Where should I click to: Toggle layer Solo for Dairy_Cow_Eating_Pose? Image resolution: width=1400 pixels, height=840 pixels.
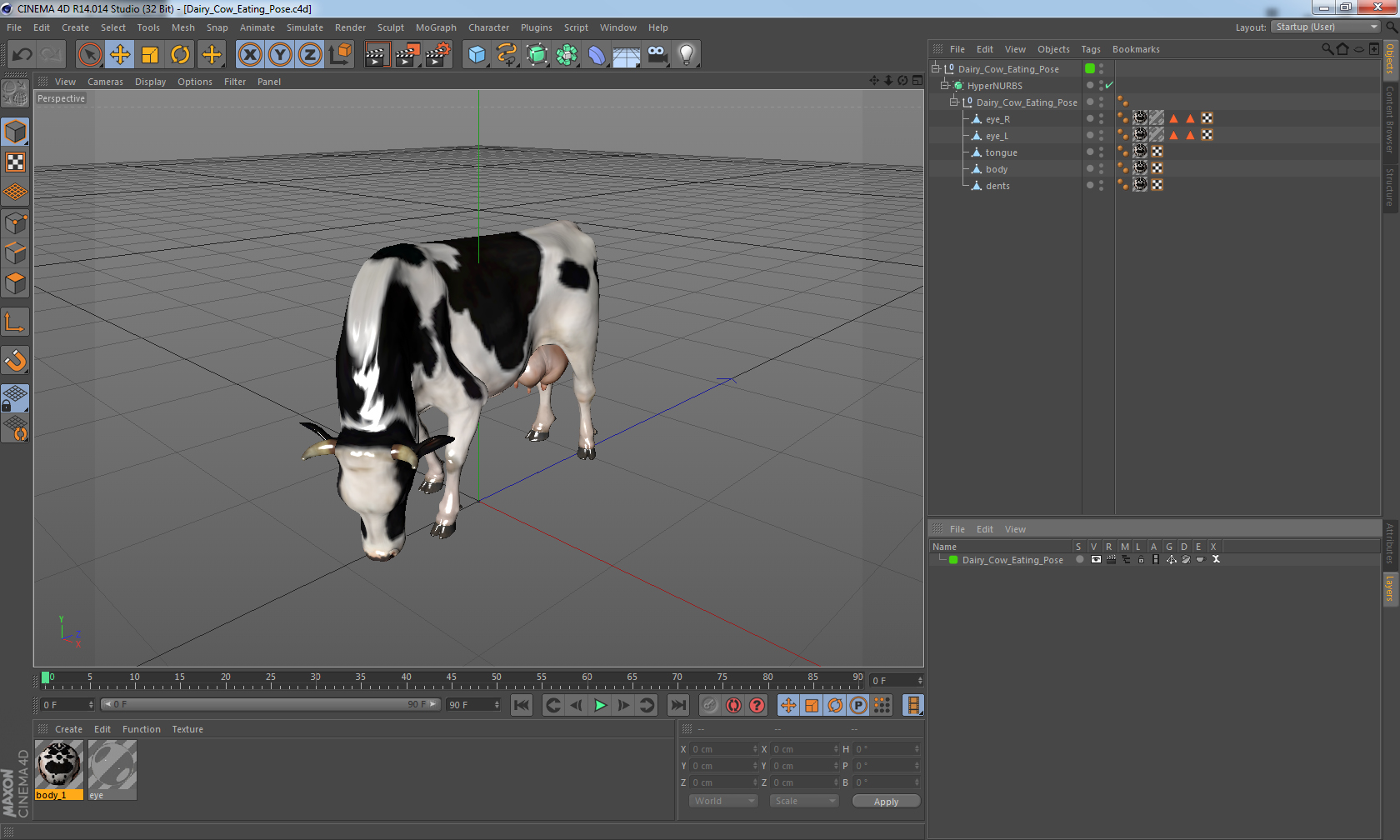click(x=1080, y=560)
